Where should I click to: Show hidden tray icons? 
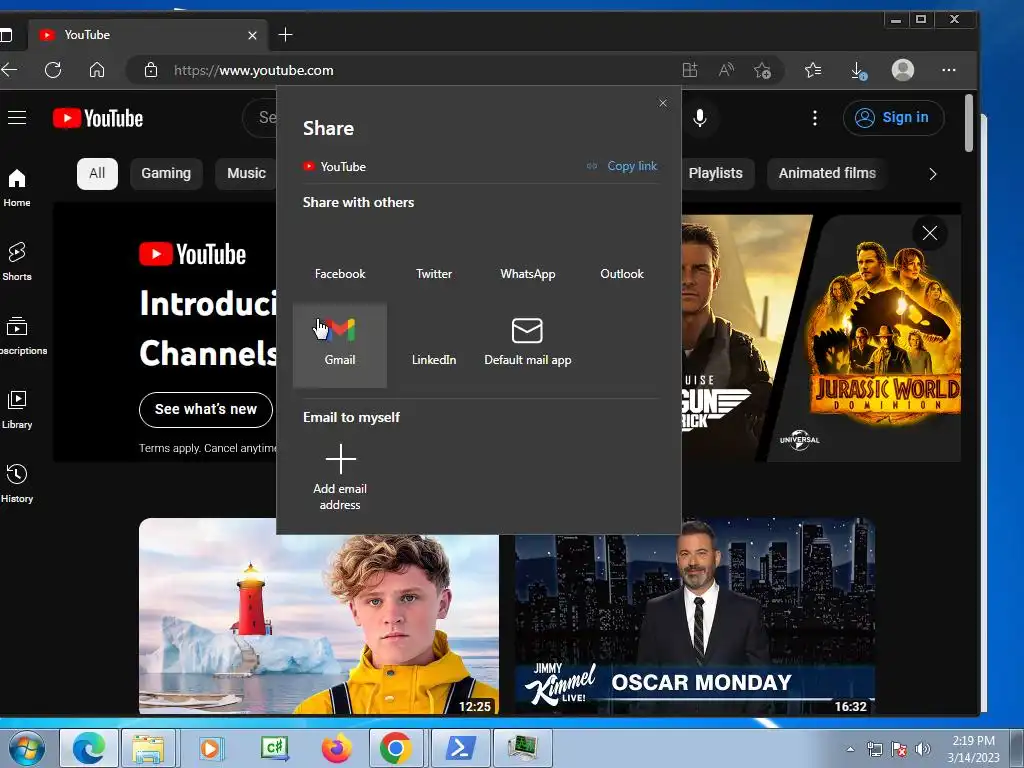pyautogui.click(x=850, y=749)
